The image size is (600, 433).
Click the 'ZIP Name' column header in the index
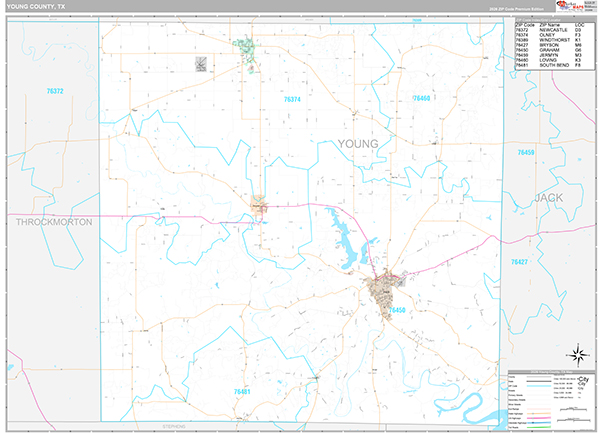[549, 25]
